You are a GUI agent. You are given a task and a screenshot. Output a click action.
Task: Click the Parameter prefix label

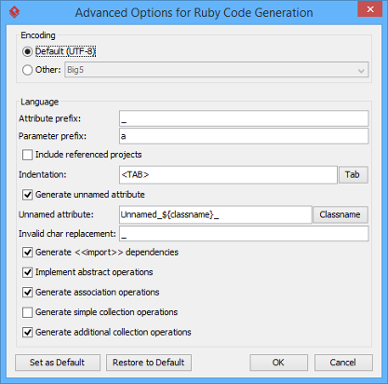coord(52,136)
